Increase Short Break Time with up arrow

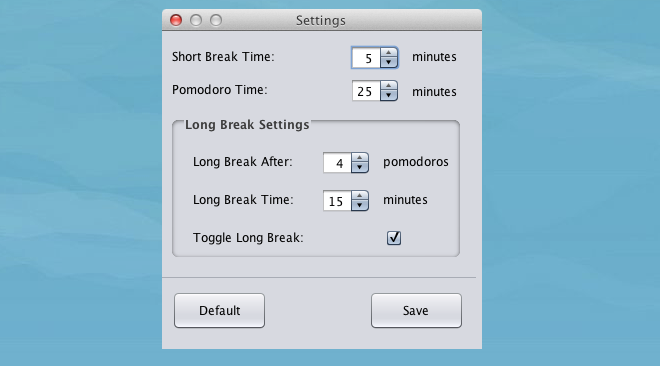pos(389,53)
